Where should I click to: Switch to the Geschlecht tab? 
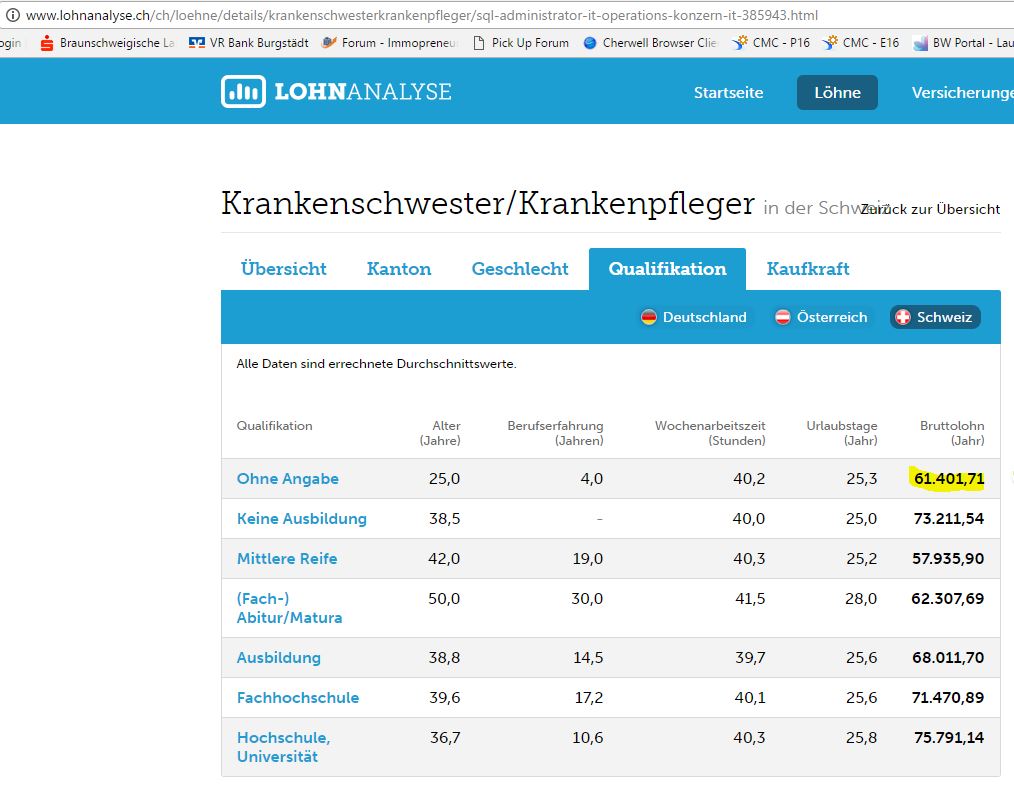tap(520, 268)
